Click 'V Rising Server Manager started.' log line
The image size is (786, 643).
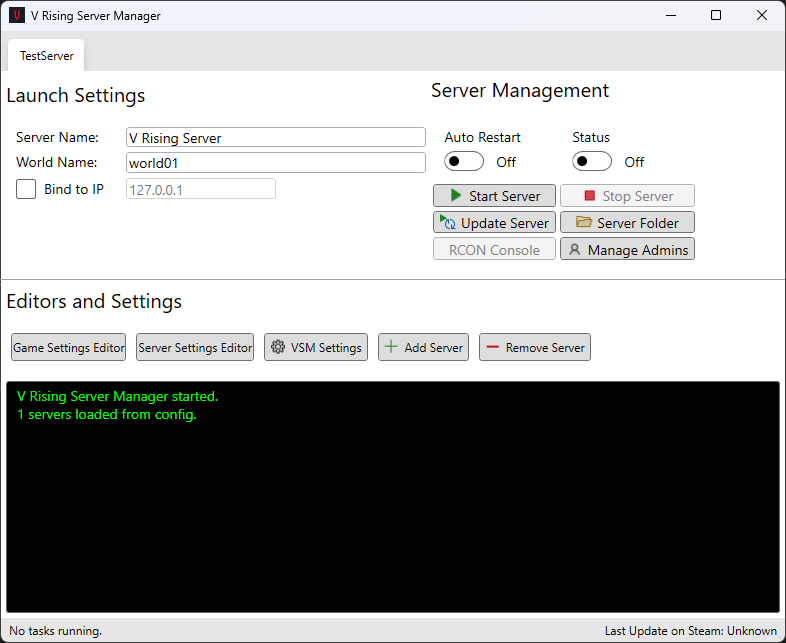click(x=117, y=396)
